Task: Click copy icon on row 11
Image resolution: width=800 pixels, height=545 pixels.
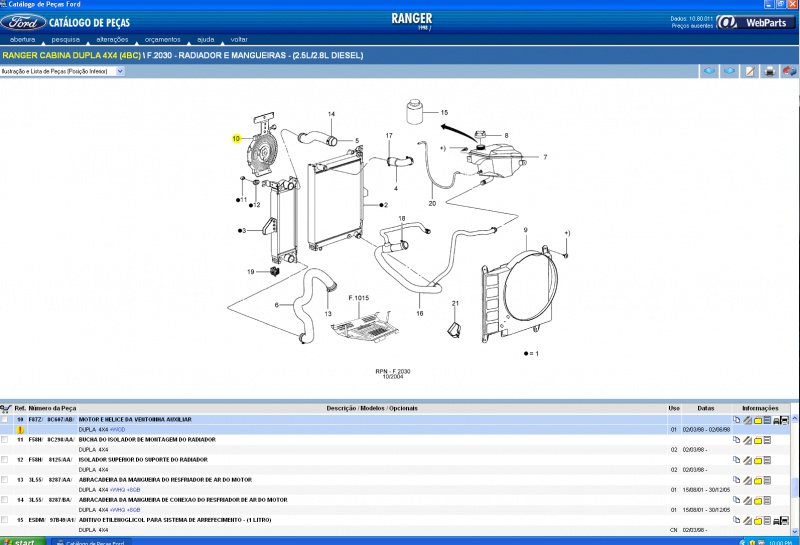Action: [x=737, y=439]
